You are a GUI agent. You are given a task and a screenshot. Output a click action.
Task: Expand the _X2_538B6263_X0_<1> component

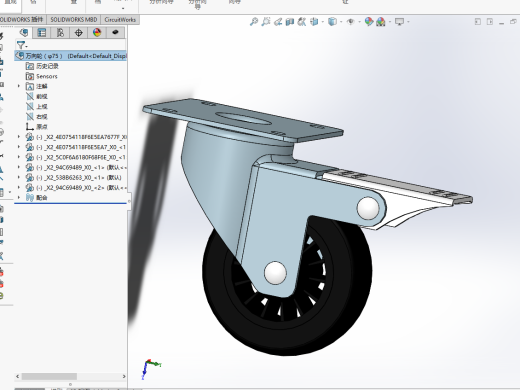click(19, 177)
